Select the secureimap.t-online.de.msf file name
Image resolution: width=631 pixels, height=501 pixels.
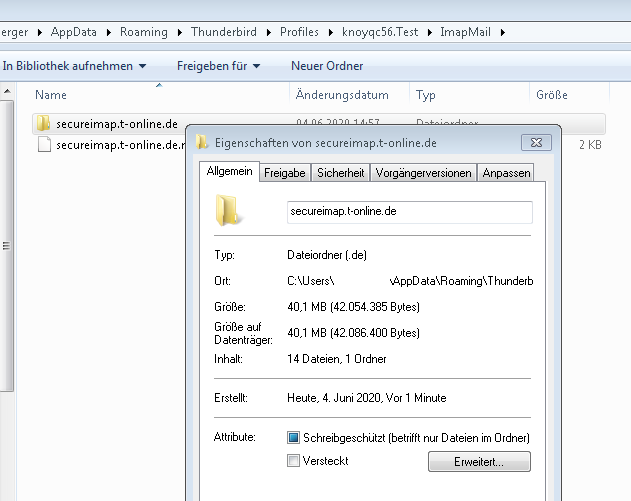(x=121, y=145)
